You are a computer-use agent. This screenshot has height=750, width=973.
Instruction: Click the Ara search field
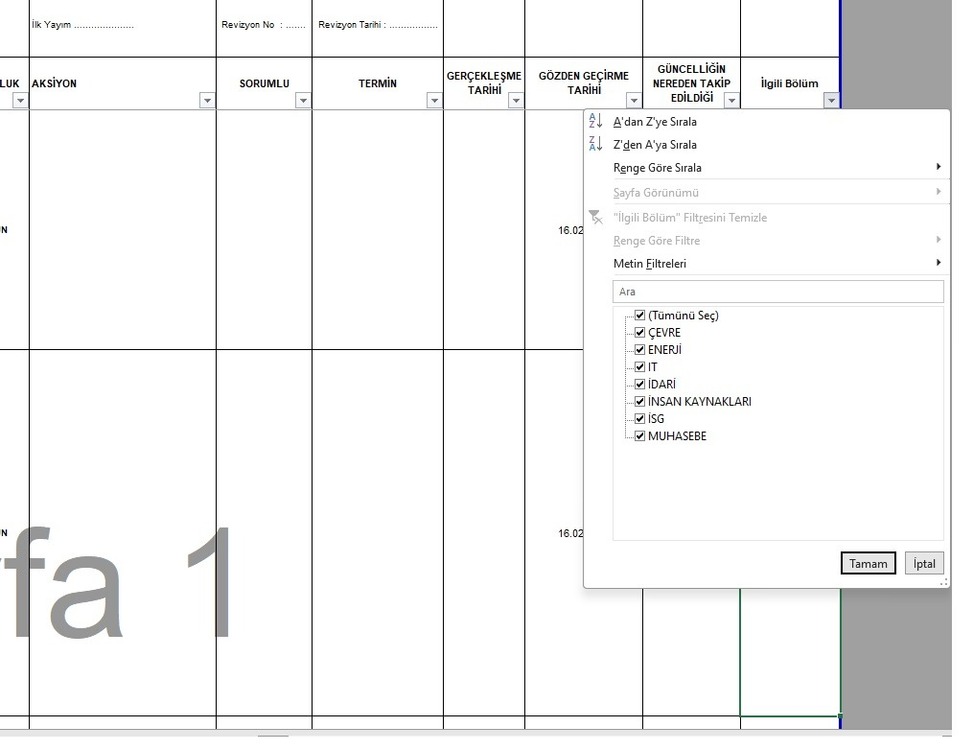click(778, 292)
